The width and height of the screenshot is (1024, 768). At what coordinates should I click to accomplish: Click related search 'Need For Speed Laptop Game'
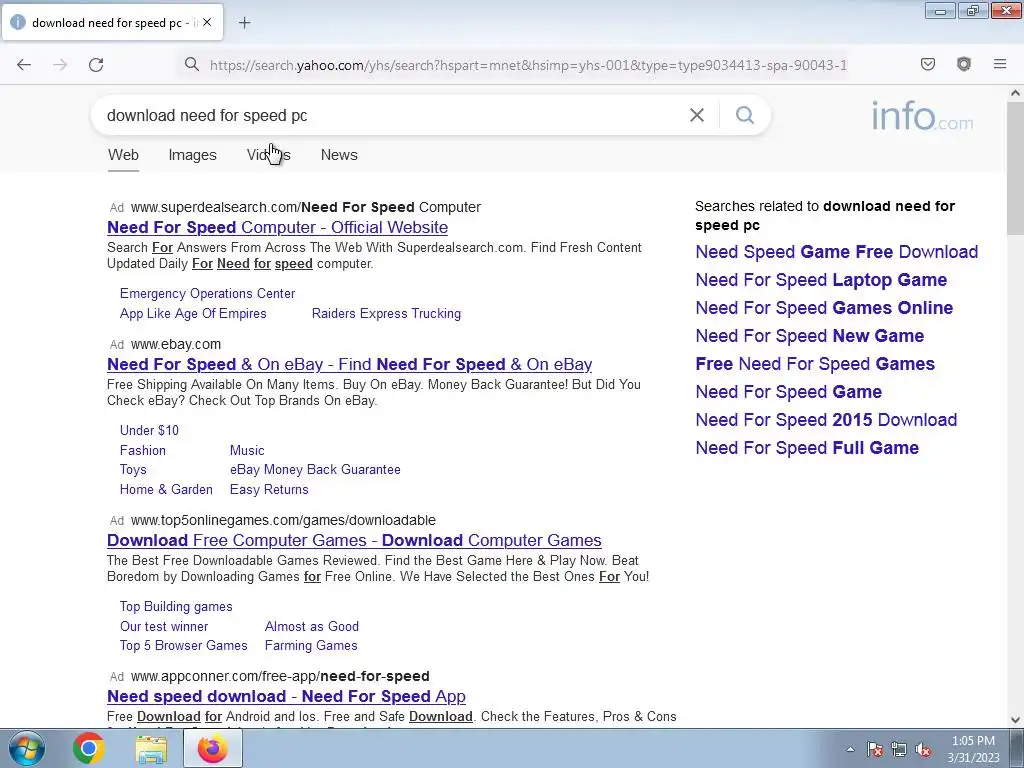click(821, 280)
